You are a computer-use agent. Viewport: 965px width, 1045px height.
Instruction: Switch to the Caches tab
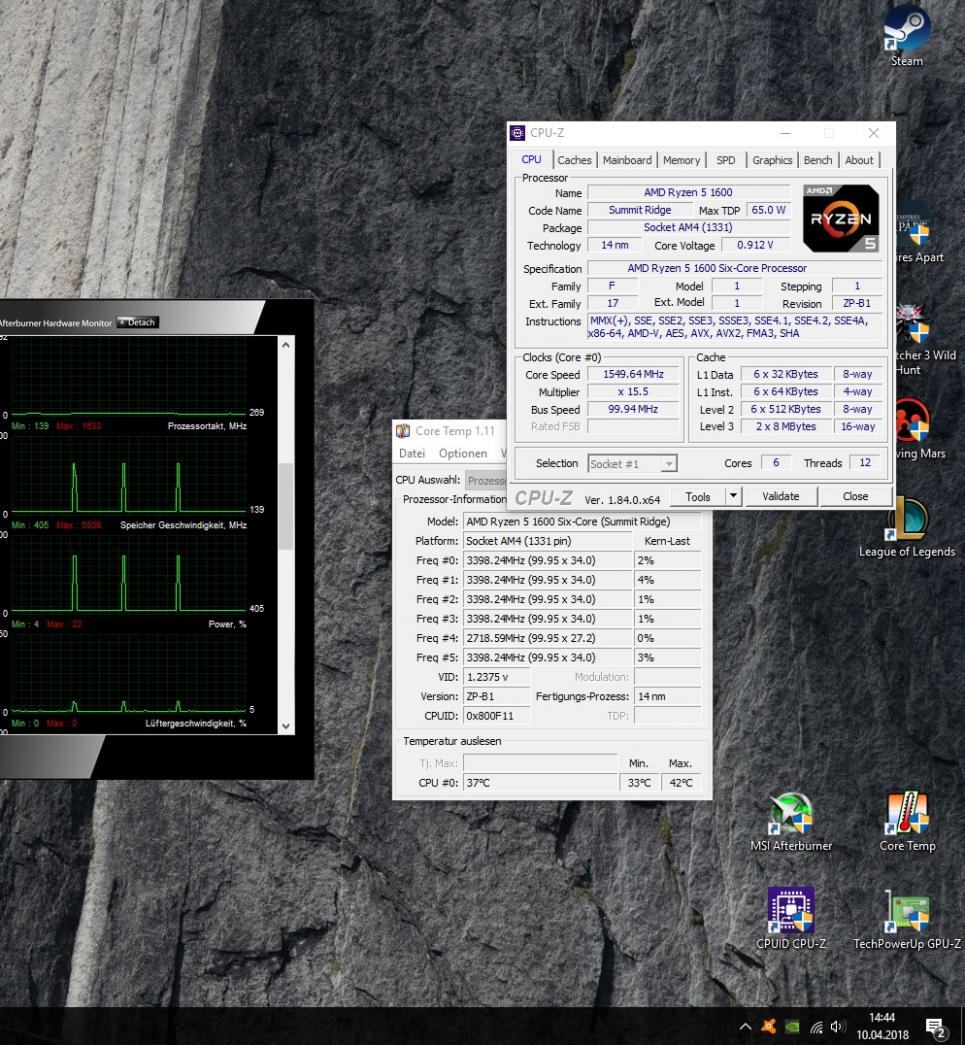click(574, 160)
